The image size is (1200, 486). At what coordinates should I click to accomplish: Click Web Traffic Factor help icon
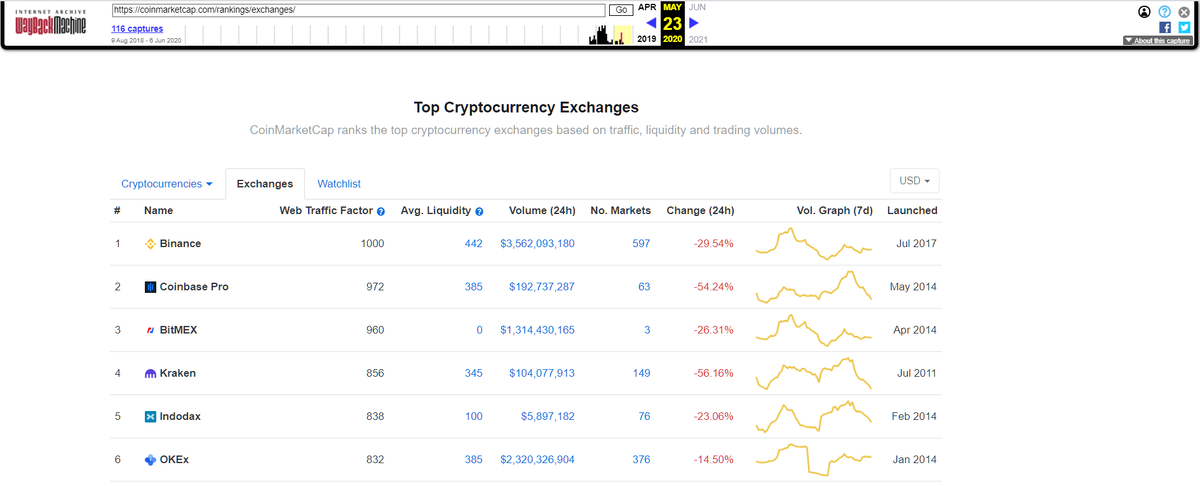pyautogui.click(x=381, y=212)
